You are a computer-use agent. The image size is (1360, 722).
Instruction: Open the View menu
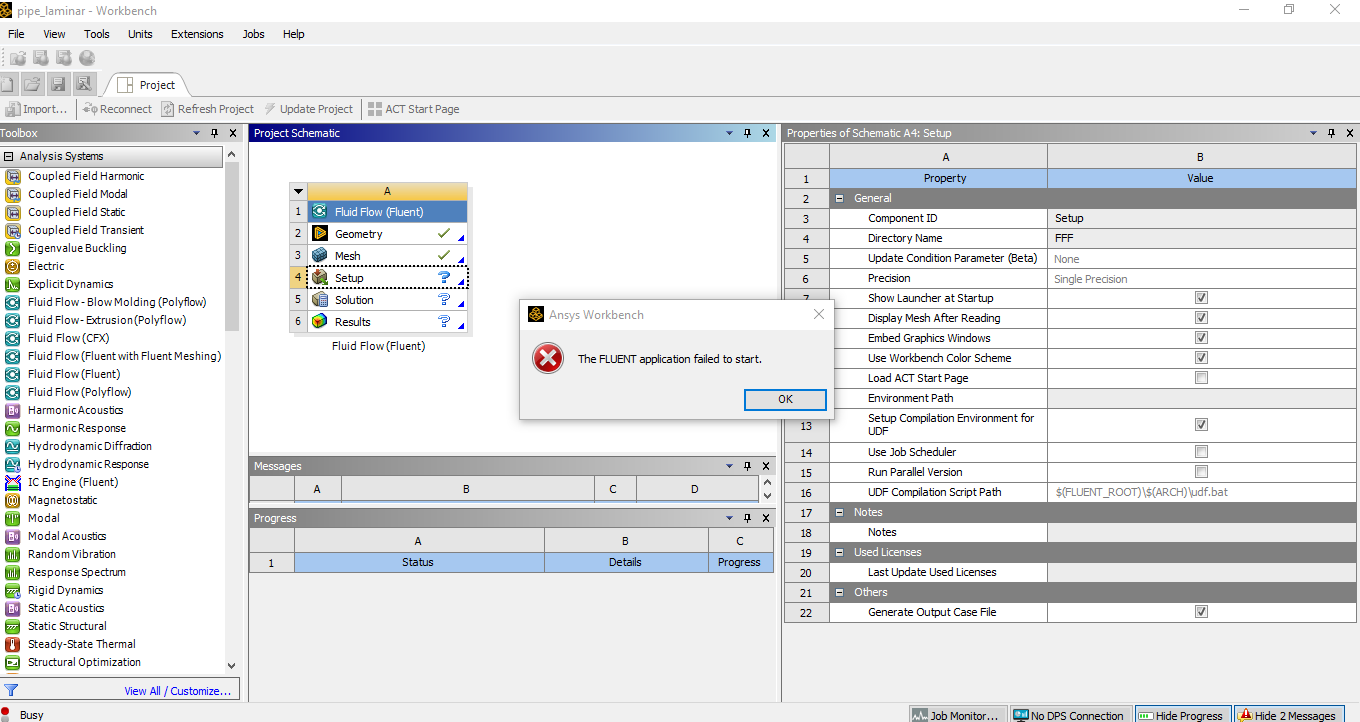54,34
